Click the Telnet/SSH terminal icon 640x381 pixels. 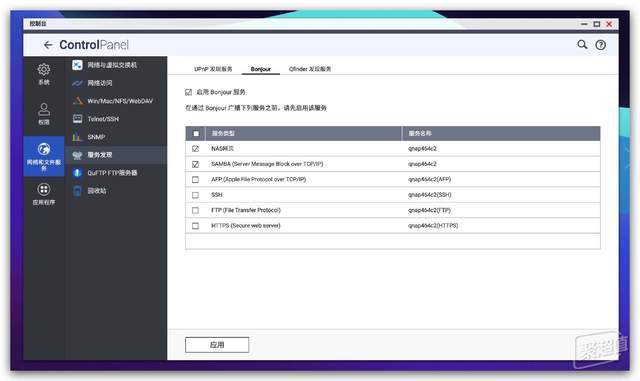[x=77, y=119]
